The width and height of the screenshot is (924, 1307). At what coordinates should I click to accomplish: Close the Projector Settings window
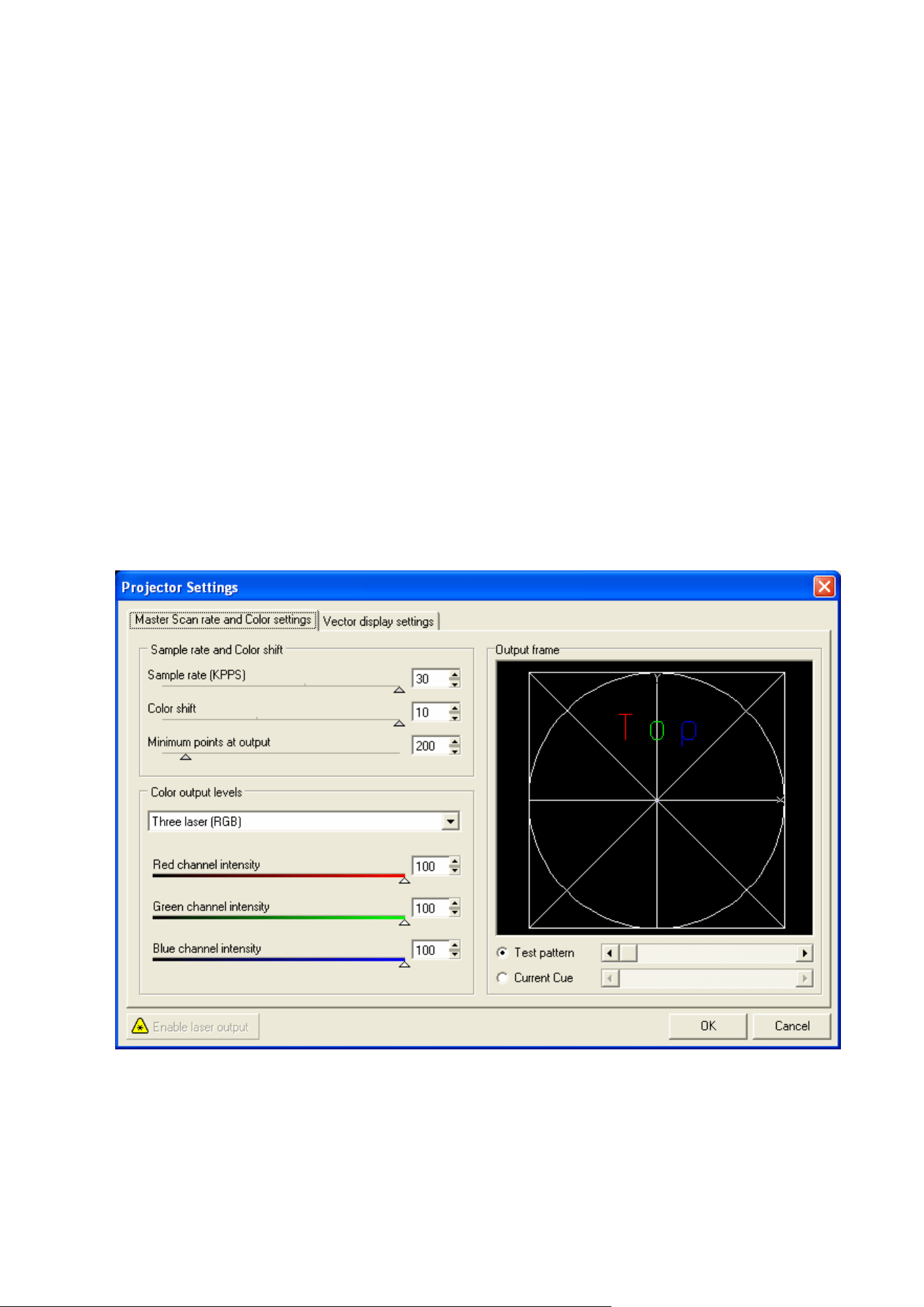coord(824,586)
